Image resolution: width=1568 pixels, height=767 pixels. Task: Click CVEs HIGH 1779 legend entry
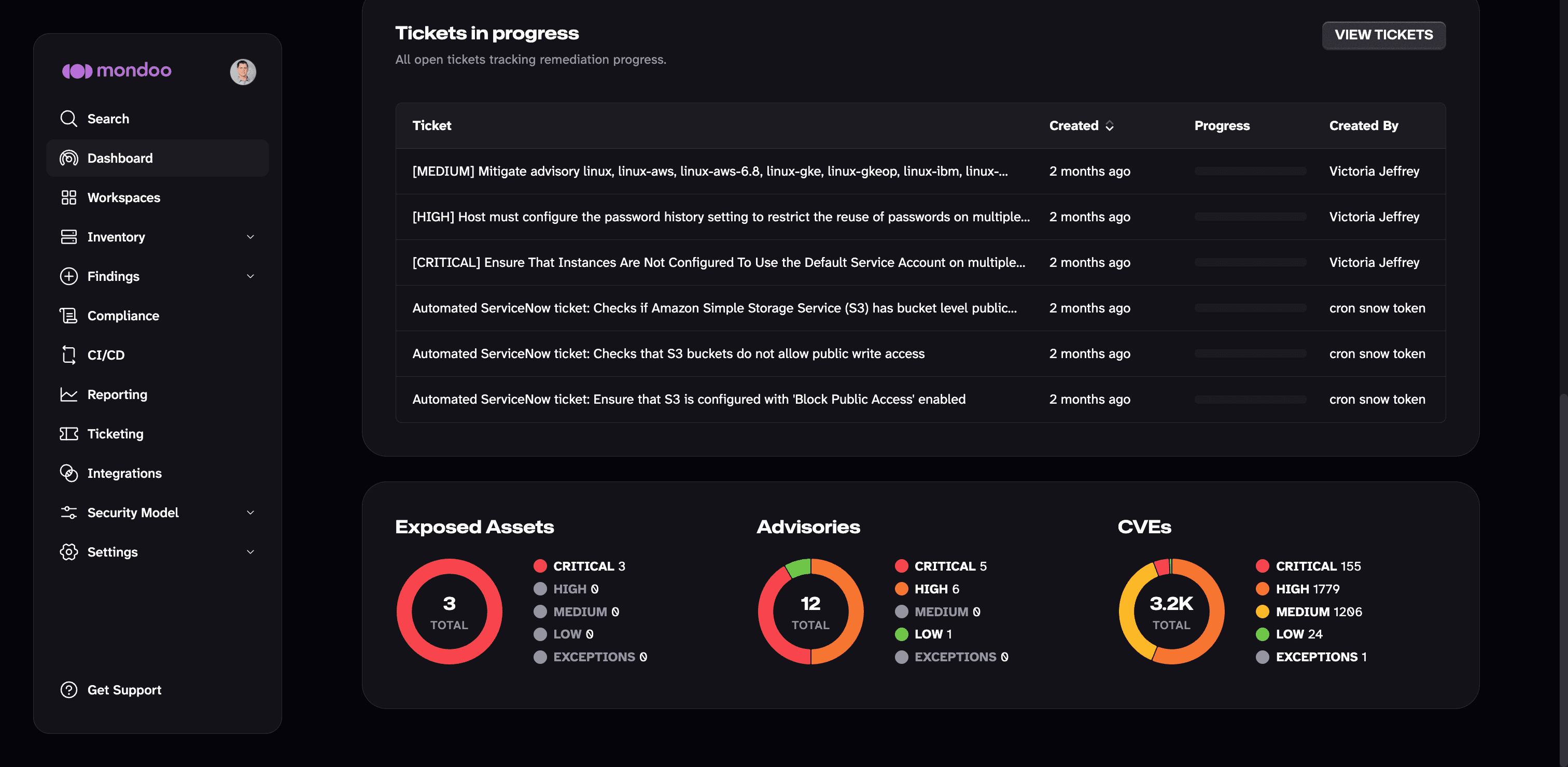pos(1298,589)
